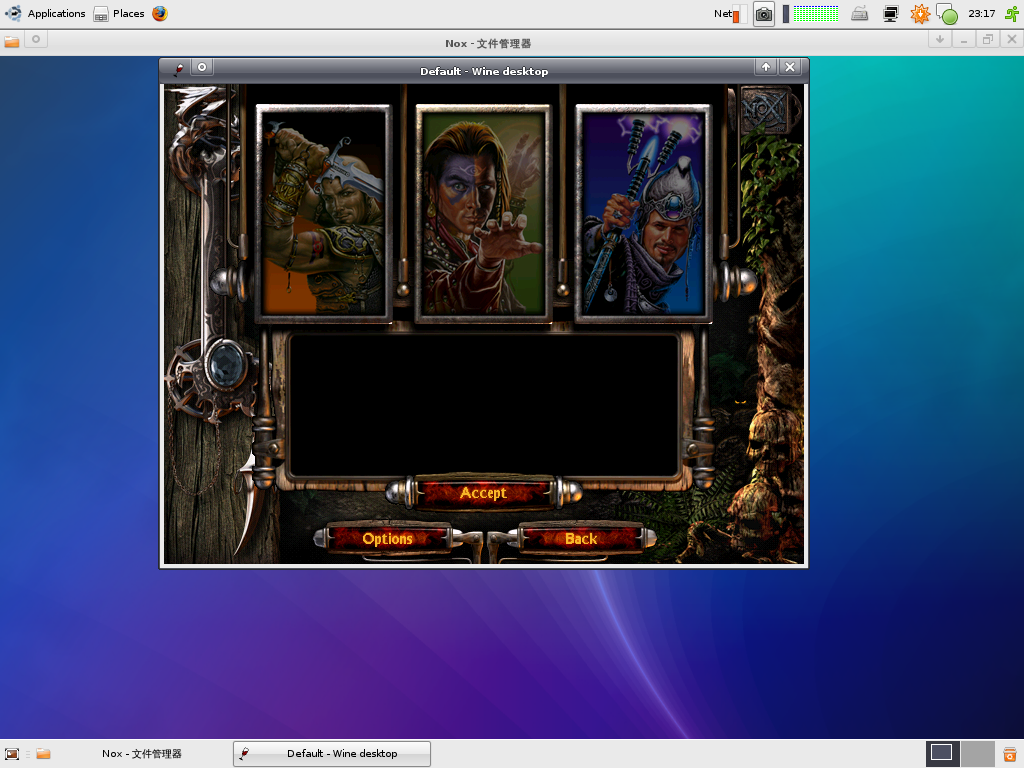Click the network computer tray icon
Screen dimensions: 1024x768
[x=891, y=14]
